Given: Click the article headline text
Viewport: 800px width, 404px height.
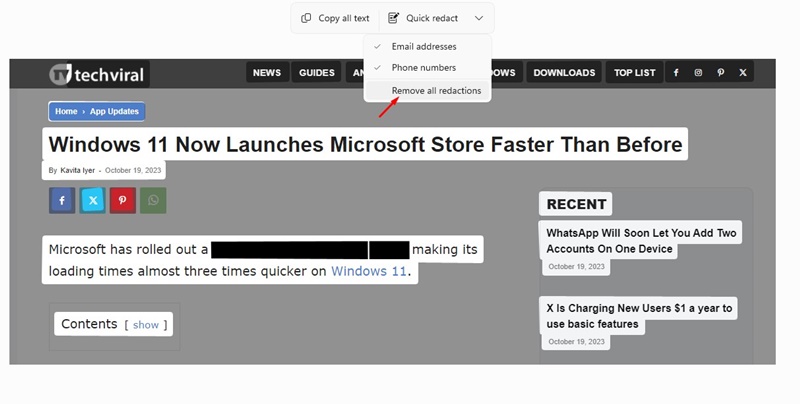Looking at the screenshot, I should pyautogui.click(x=365, y=144).
